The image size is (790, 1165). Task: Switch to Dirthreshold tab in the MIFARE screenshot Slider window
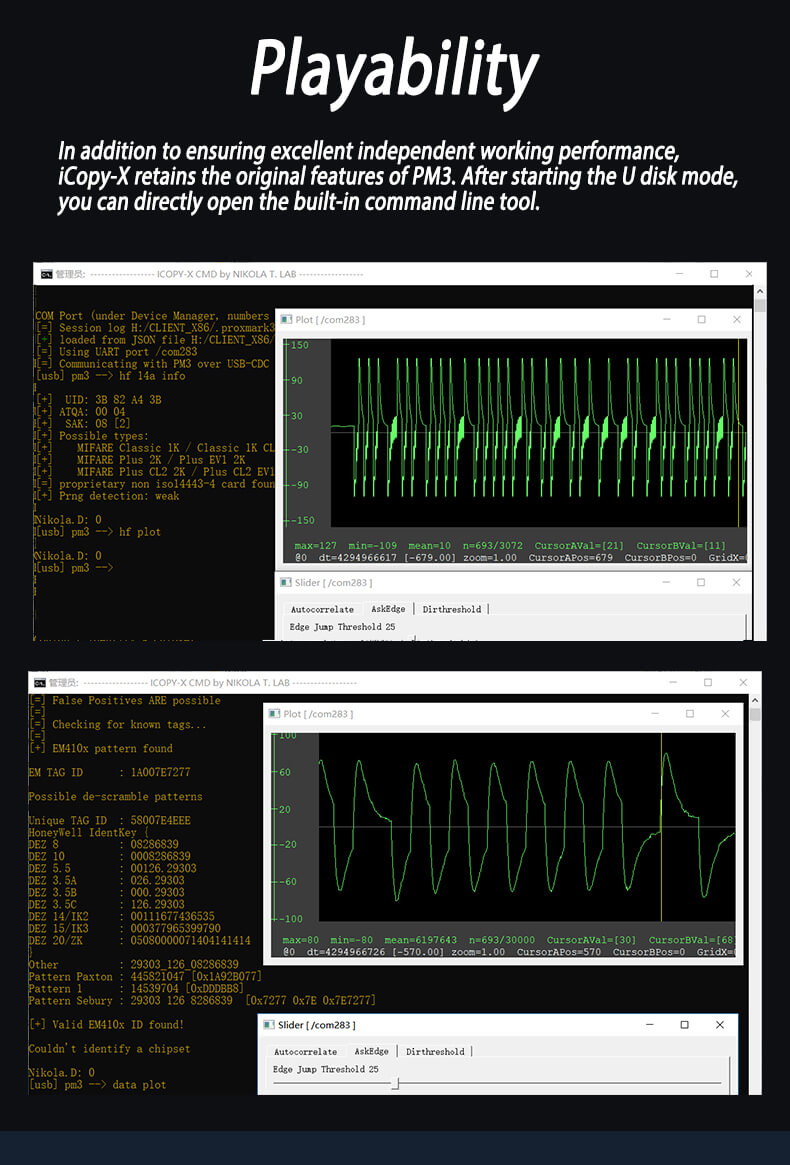pyautogui.click(x=452, y=609)
